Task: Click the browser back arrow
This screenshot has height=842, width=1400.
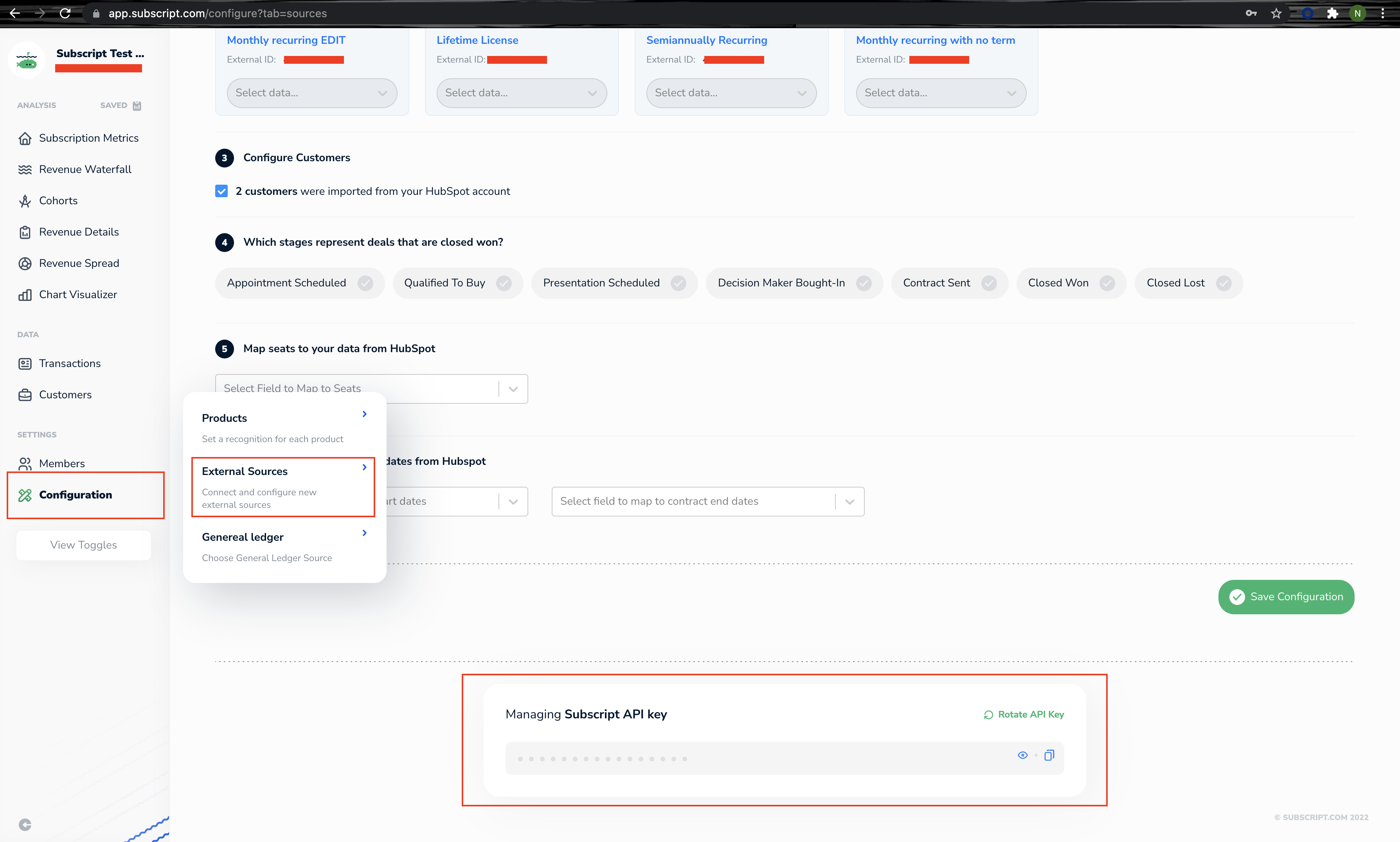Action: point(15,13)
